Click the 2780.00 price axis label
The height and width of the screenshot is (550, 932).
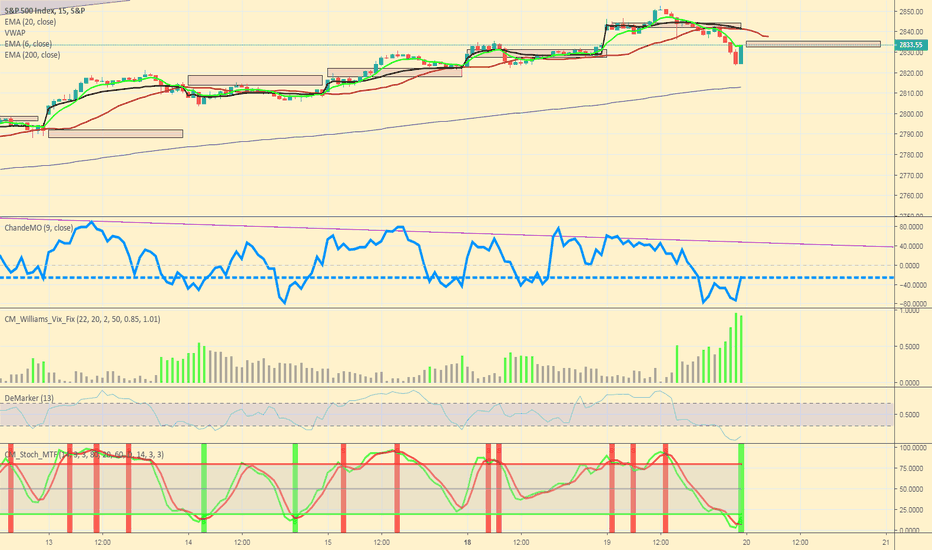click(911, 155)
